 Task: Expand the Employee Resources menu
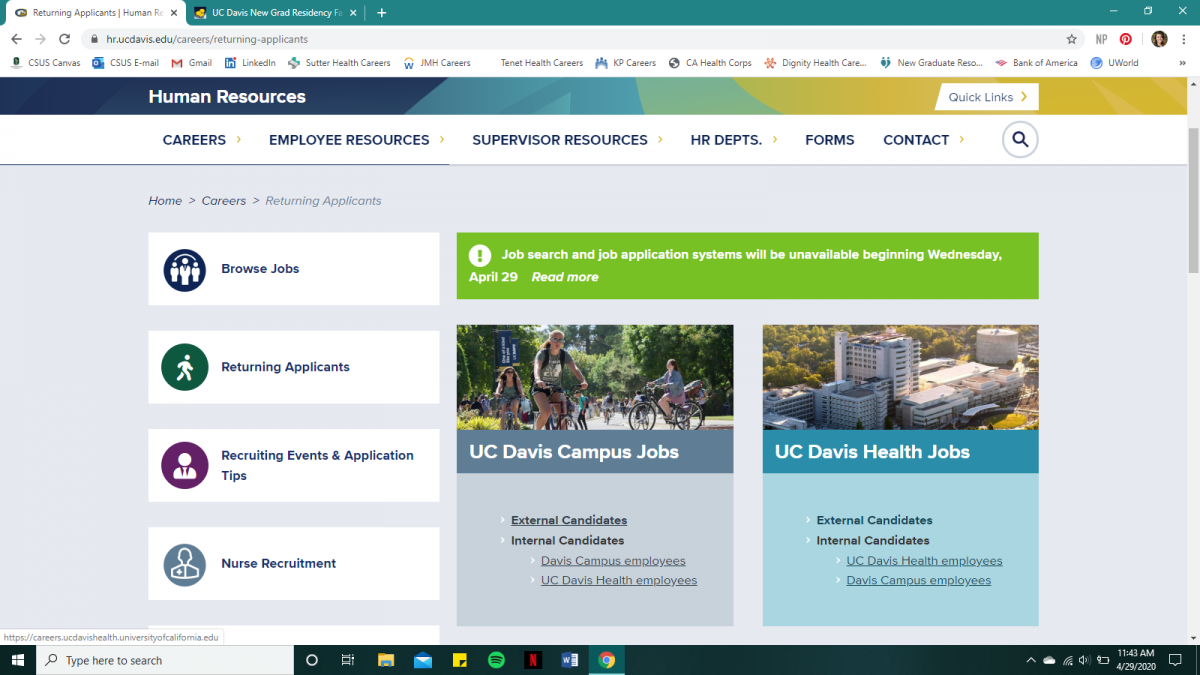point(356,140)
